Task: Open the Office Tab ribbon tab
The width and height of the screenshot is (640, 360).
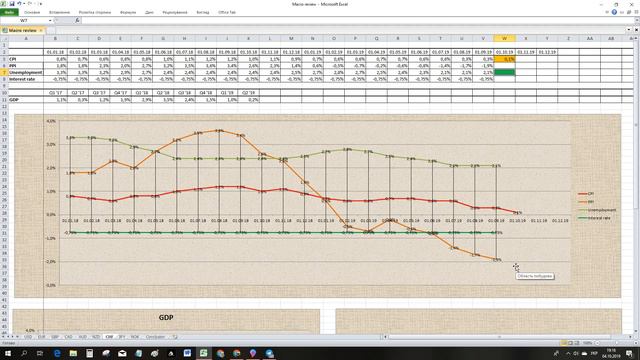Action: tap(227, 12)
